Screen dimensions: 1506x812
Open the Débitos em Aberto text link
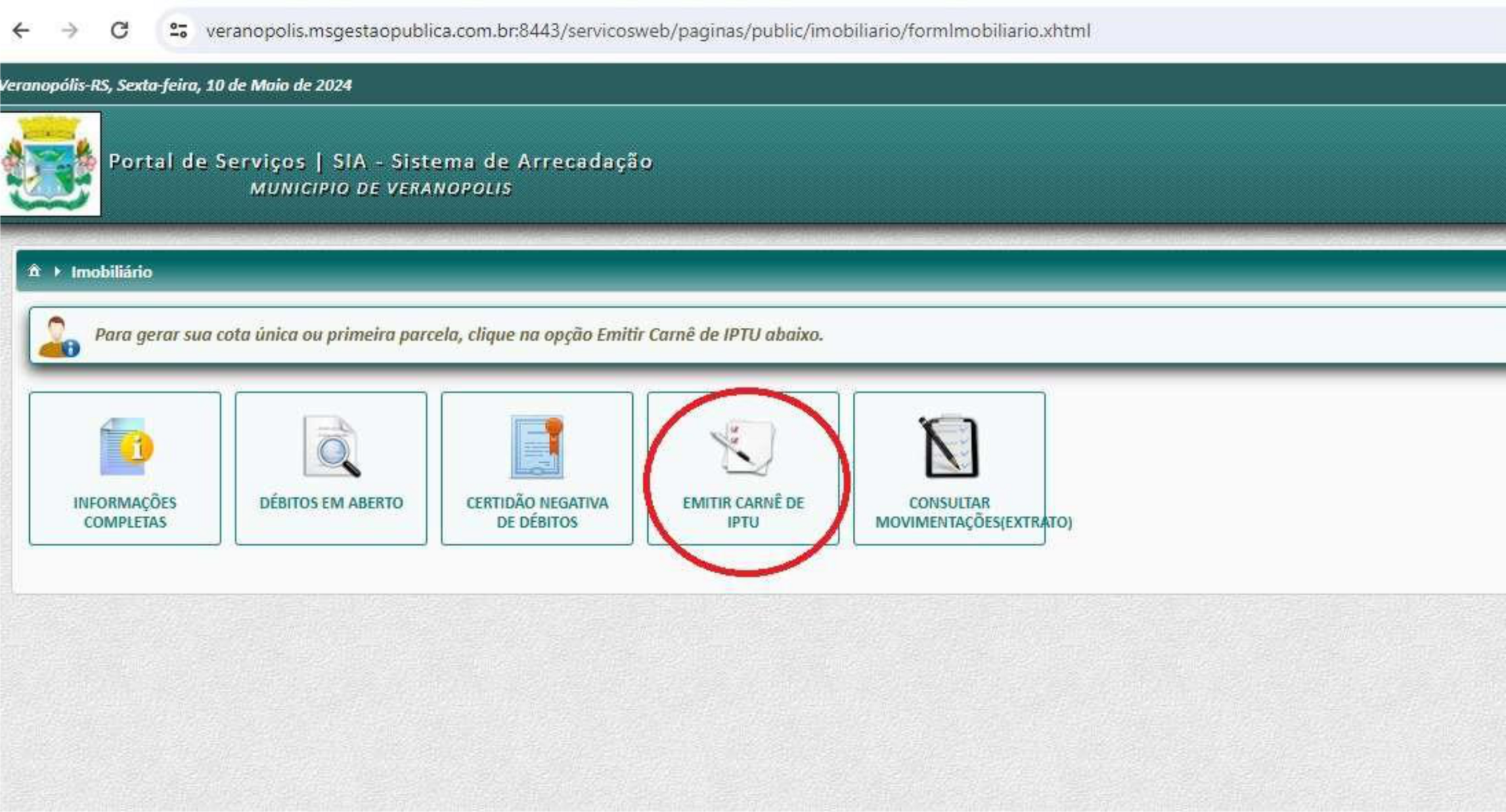pos(331,503)
